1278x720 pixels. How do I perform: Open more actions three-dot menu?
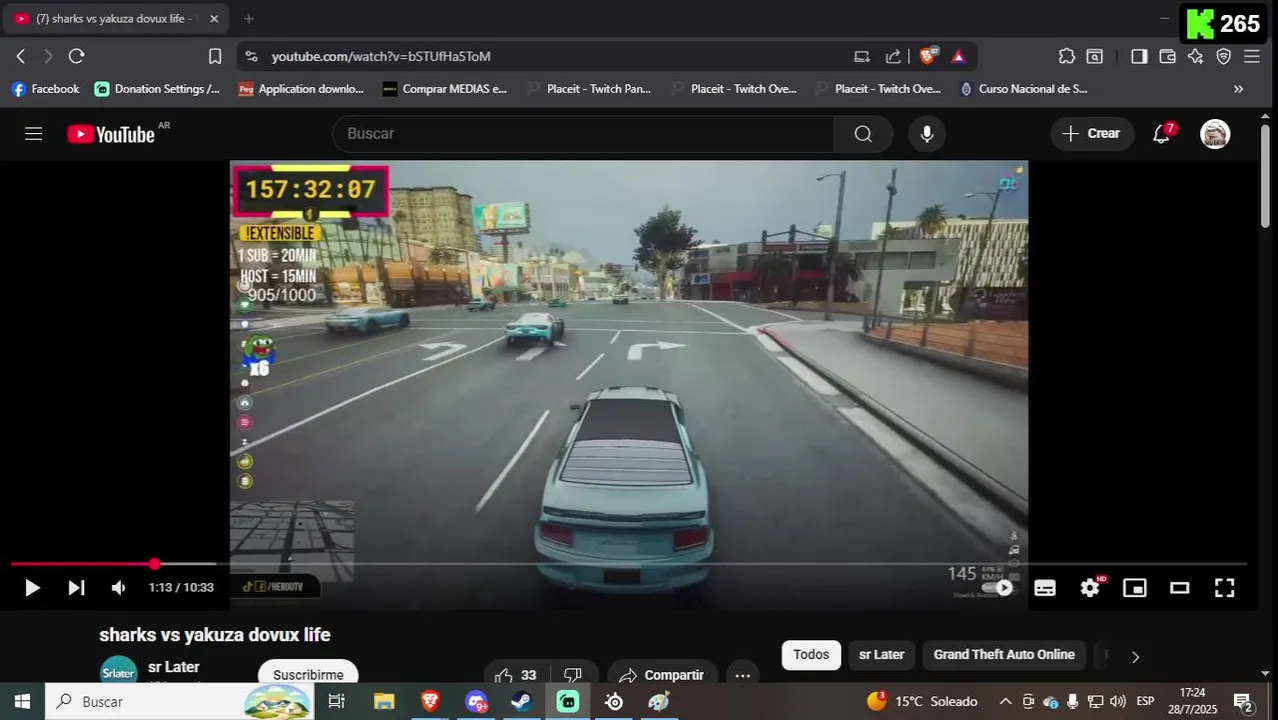click(742, 675)
